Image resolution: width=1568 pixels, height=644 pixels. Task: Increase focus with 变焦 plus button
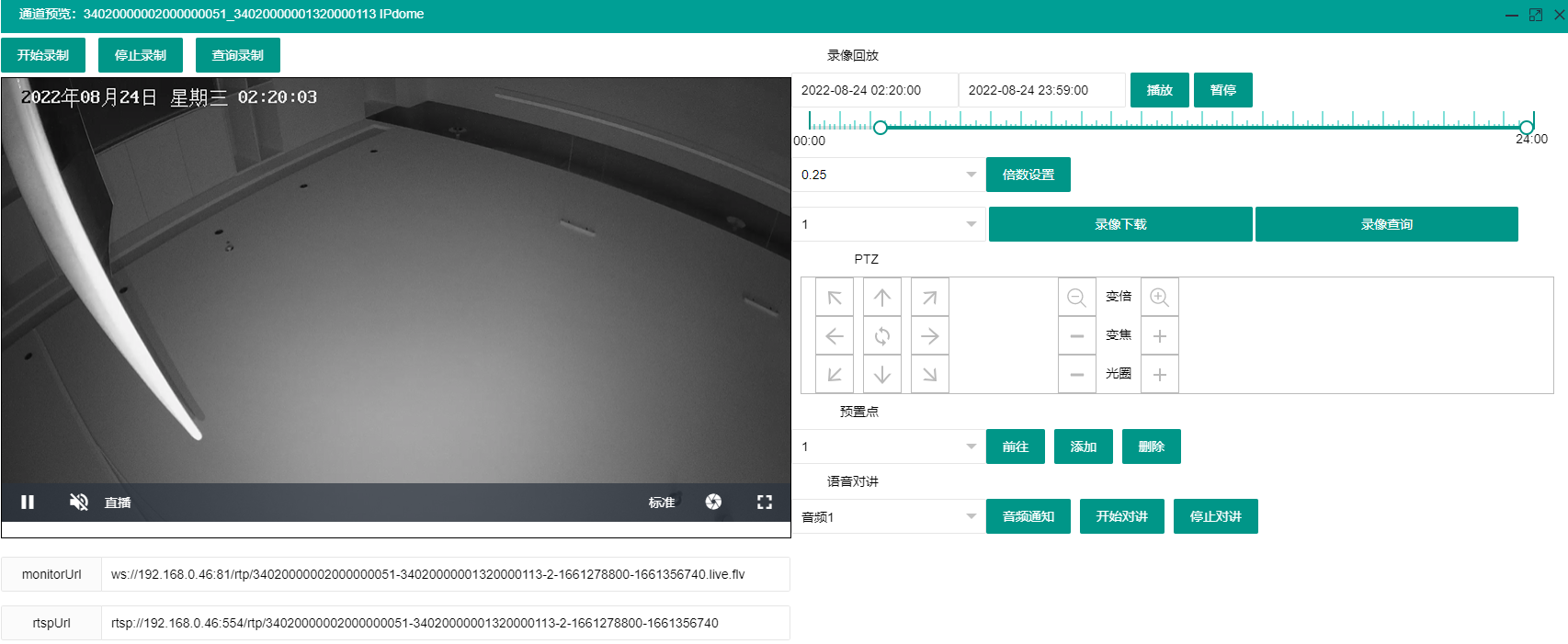[x=1160, y=336]
